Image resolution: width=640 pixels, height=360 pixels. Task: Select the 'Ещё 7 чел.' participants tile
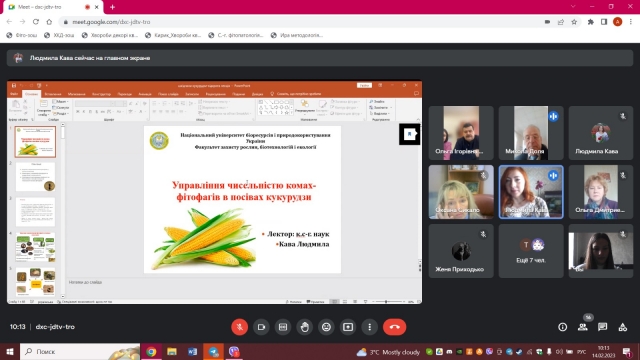pos(531,251)
